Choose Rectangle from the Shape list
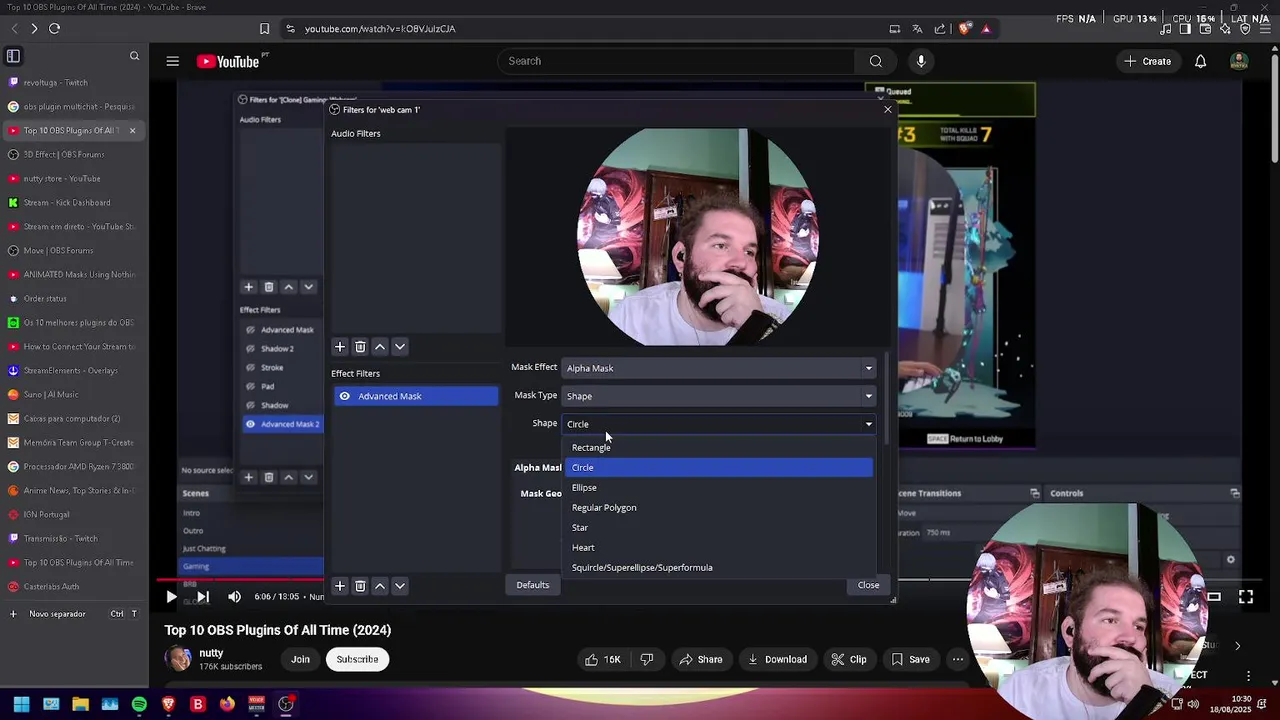The width and height of the screenshot is (1280, 720). click(x=719, y=447)
